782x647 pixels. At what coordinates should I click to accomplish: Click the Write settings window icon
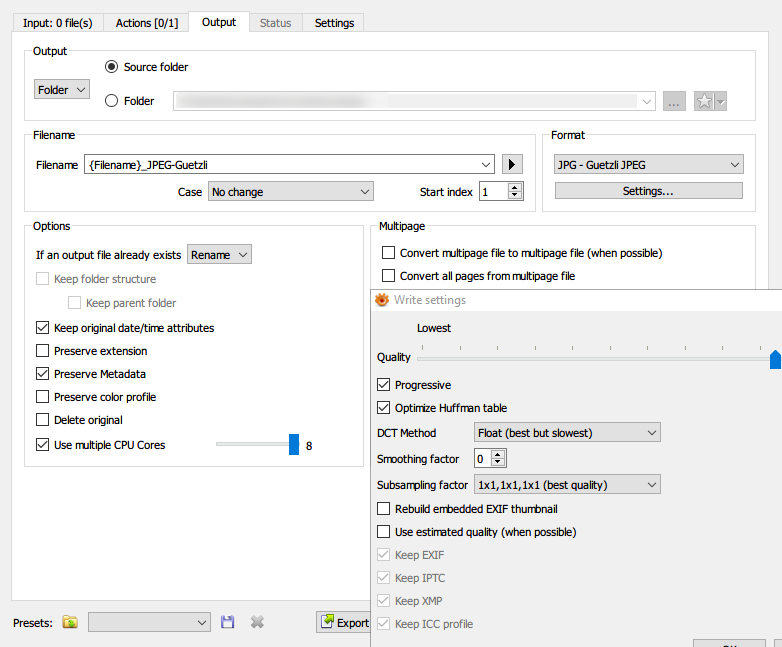point(381,300)
